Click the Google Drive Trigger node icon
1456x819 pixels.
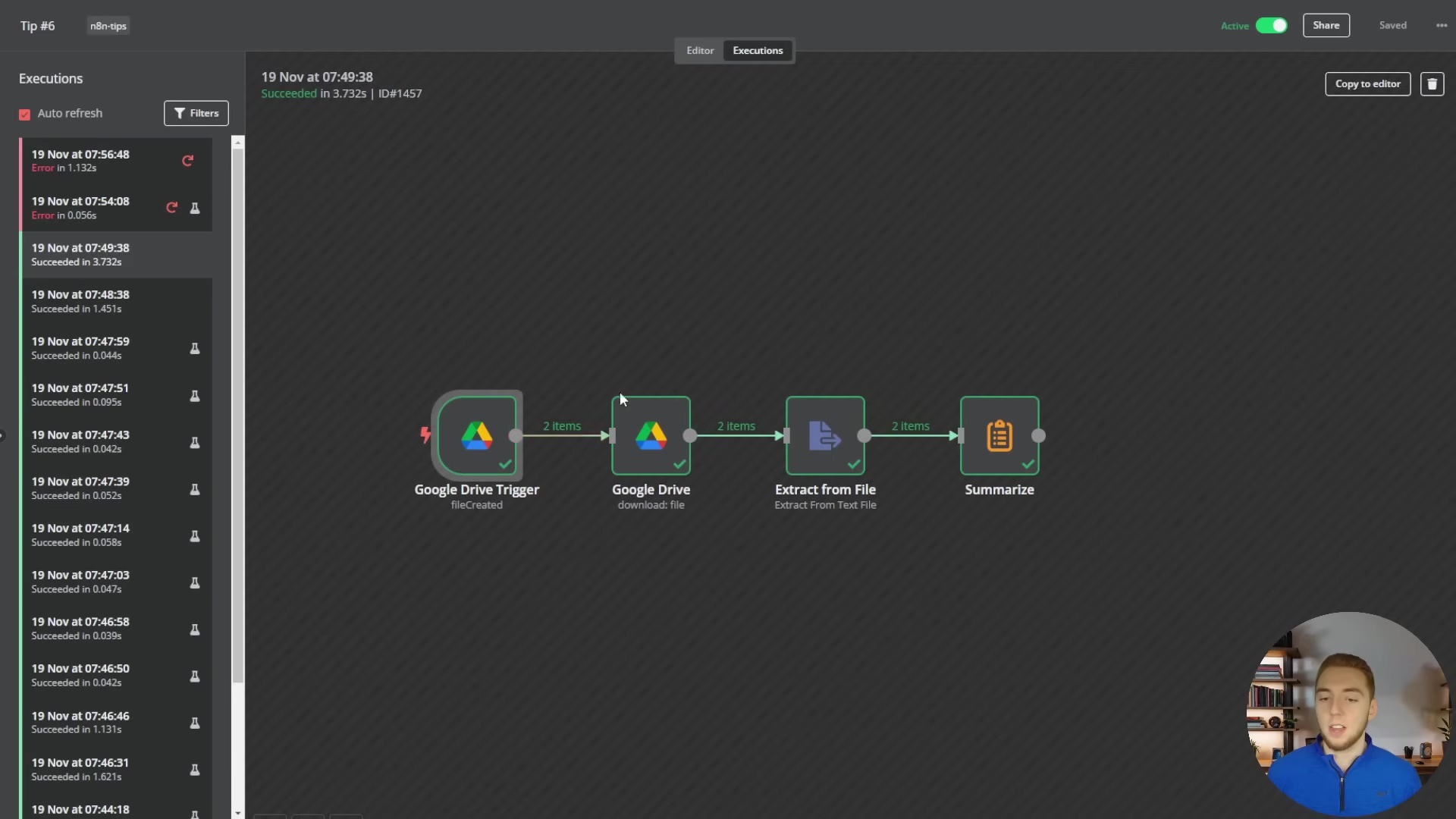click(477, 436)
